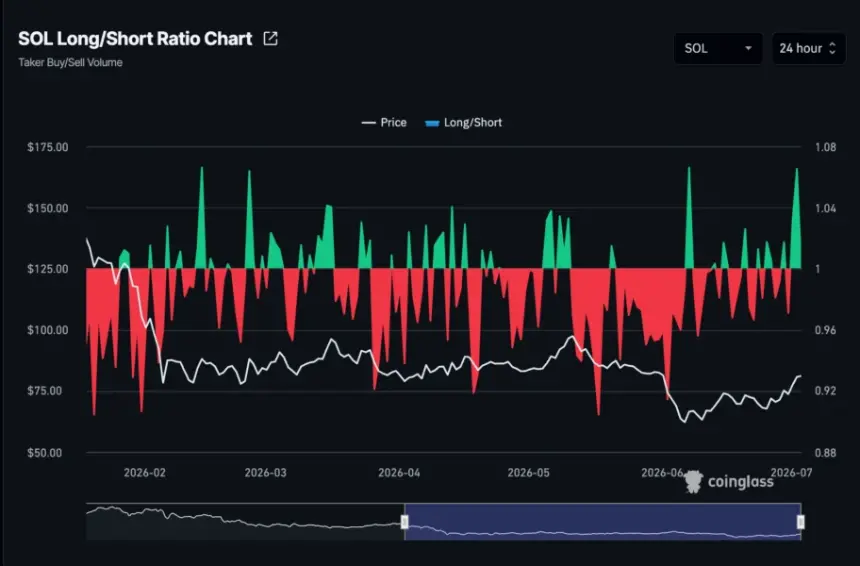Toggle the Price series in the legend

click(x=384, y=122)
